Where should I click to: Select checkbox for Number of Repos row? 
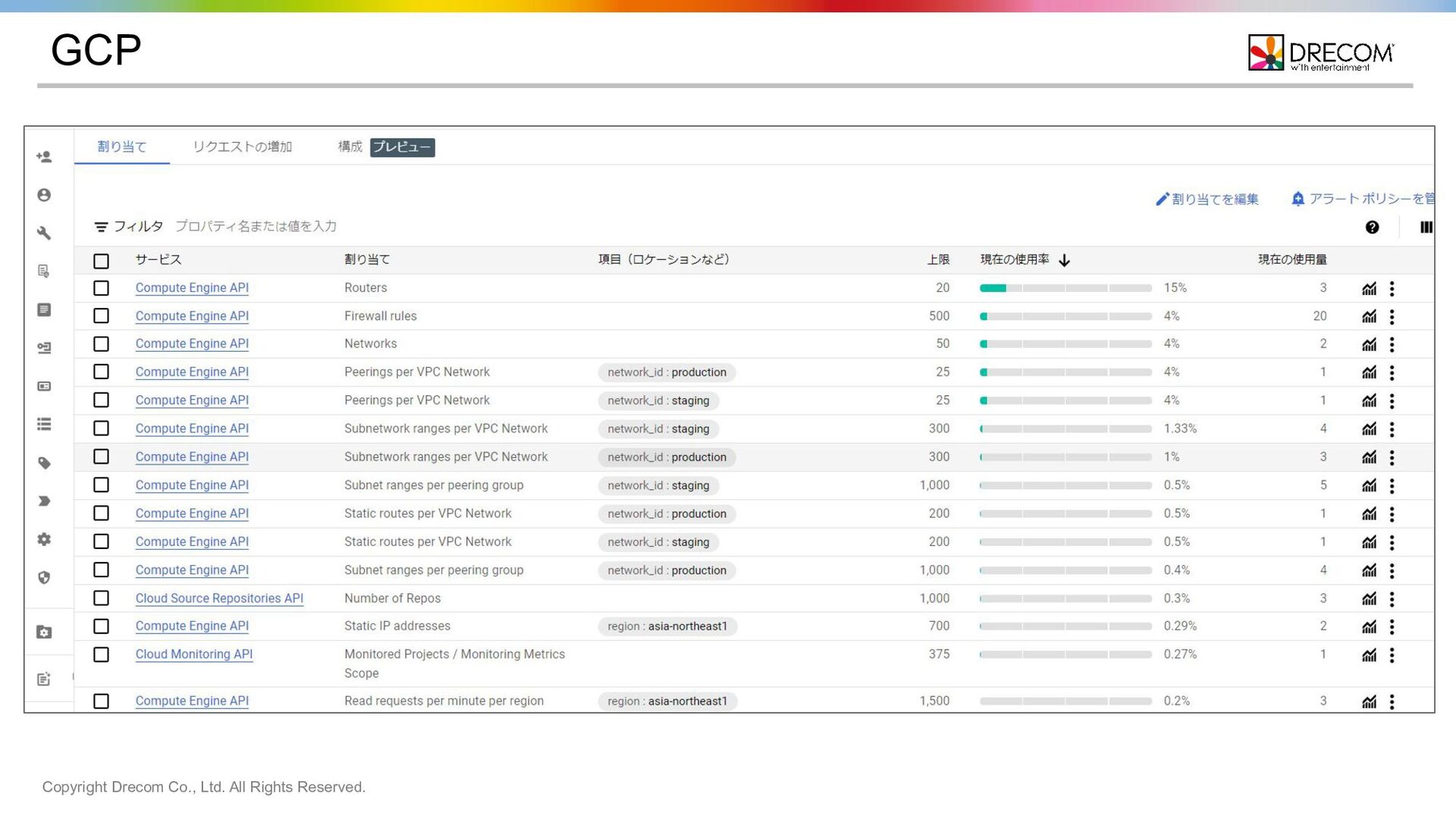(101, 598)
